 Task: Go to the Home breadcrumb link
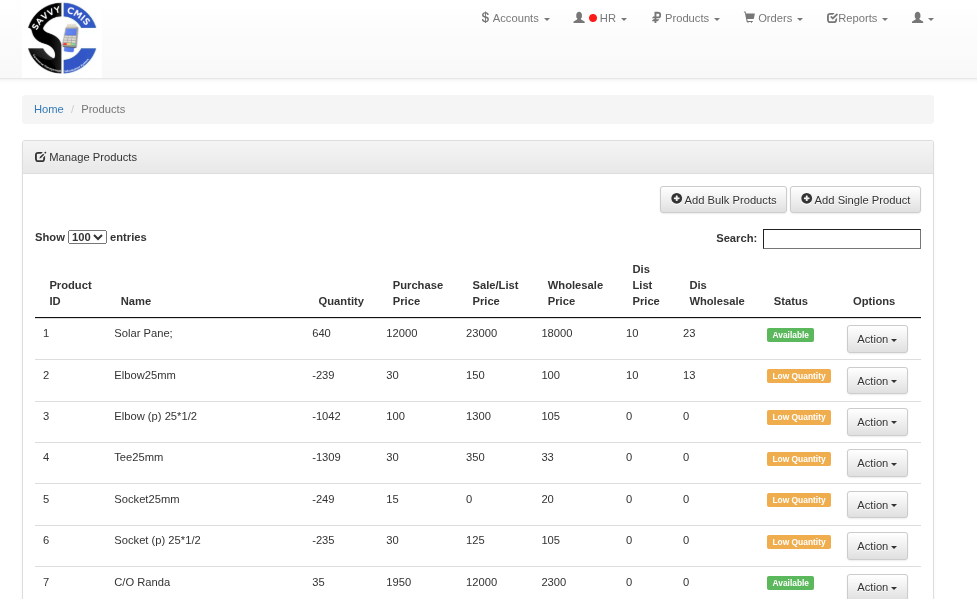click(48, 109)
